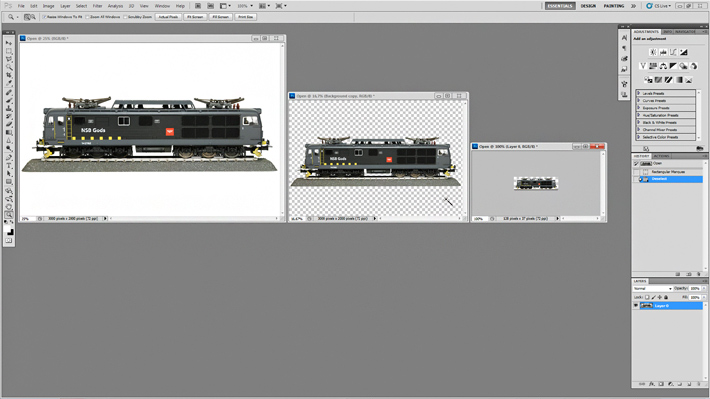Screen dimensions: 710x399
Task: Select the Layer 0 thumbnail
Action: [x=646, y=306]
